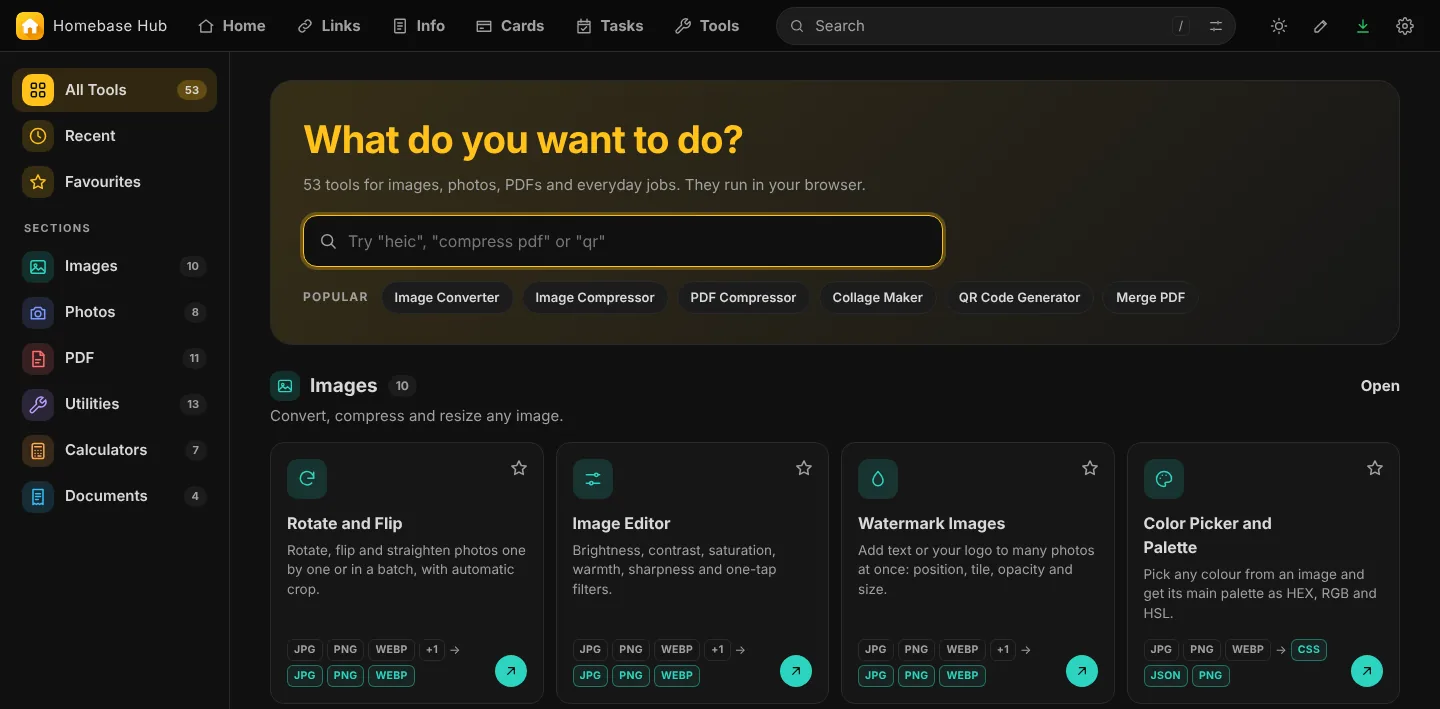Click the CSS output tag on Color Picker
The width and height of the screenshot is (1440, 709).
coord(1309,649)
